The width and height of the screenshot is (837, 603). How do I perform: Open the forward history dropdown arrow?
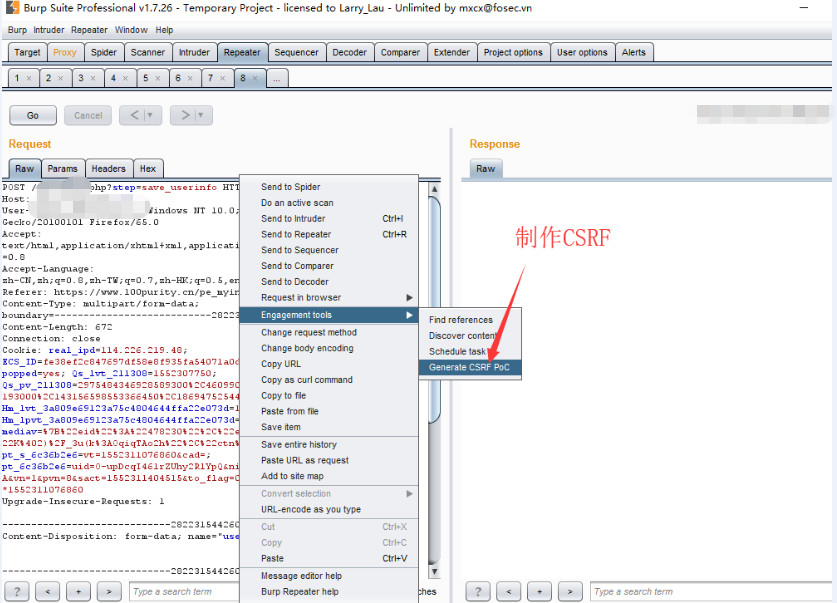coord(200,115)
